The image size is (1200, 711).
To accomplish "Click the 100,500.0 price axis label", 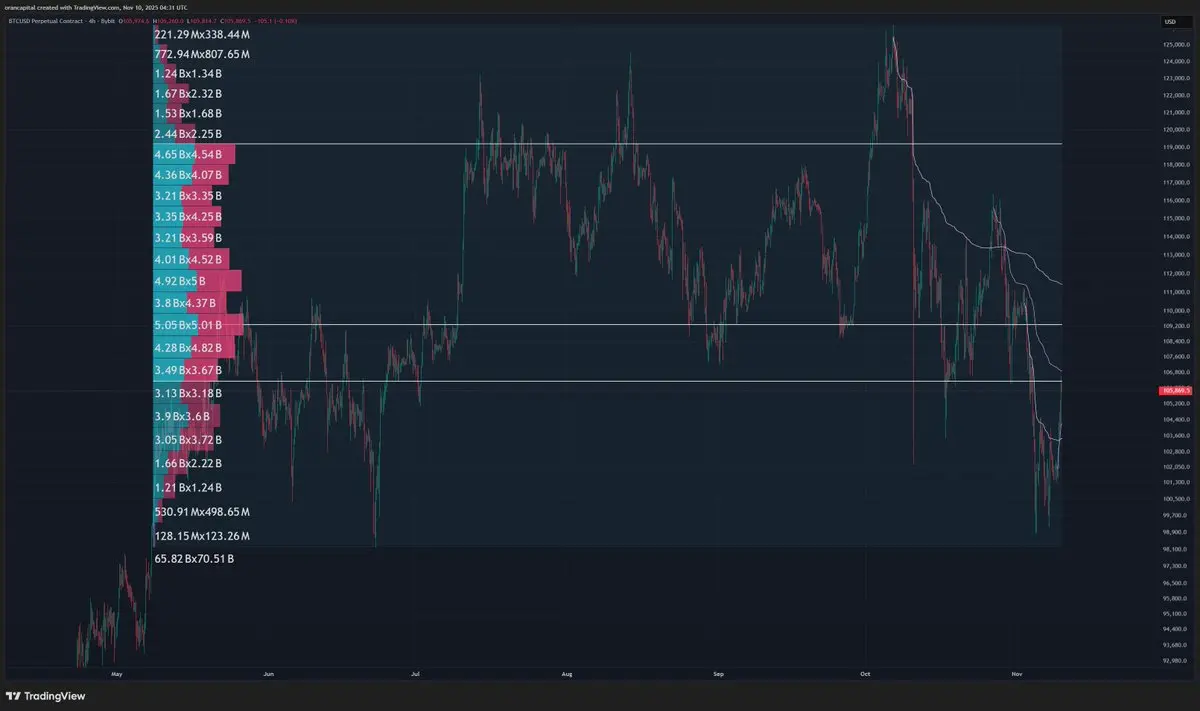I will click(1175, 499).
